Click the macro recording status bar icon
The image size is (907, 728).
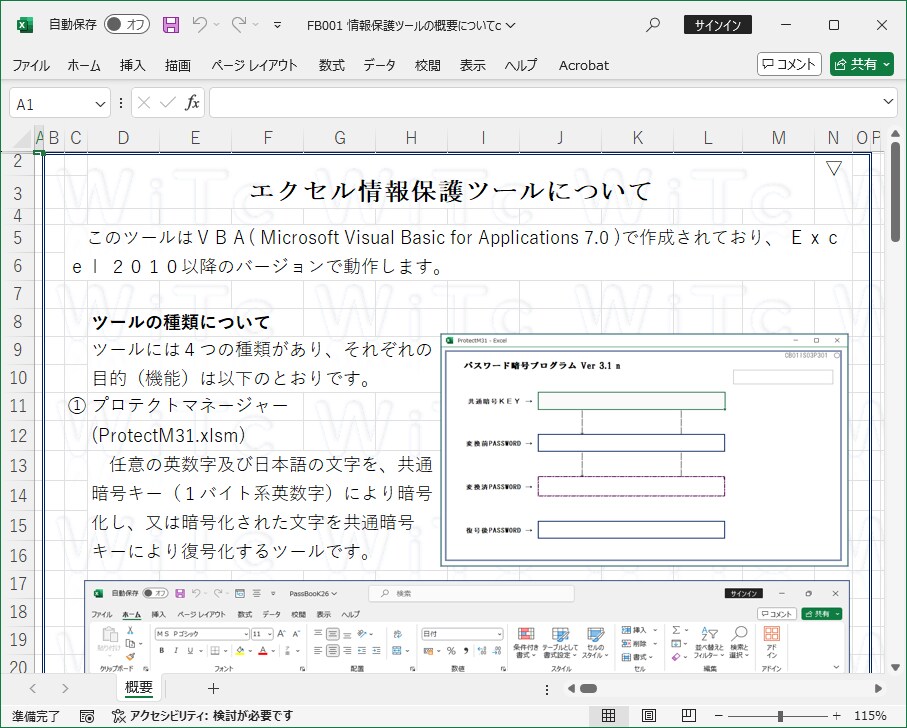pyautogui.click(x=87, y=716)
